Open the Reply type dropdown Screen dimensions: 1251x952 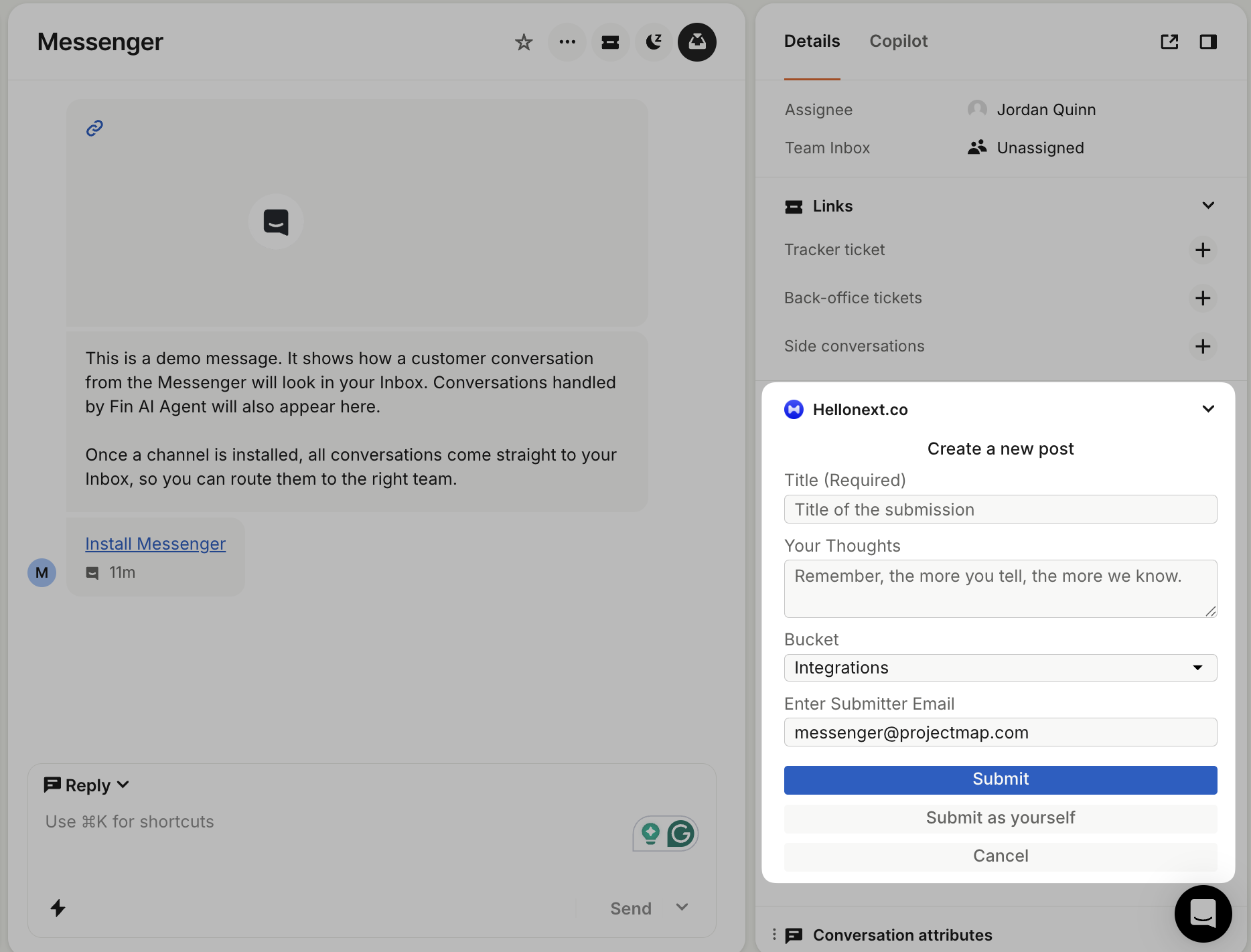(86, 785)
